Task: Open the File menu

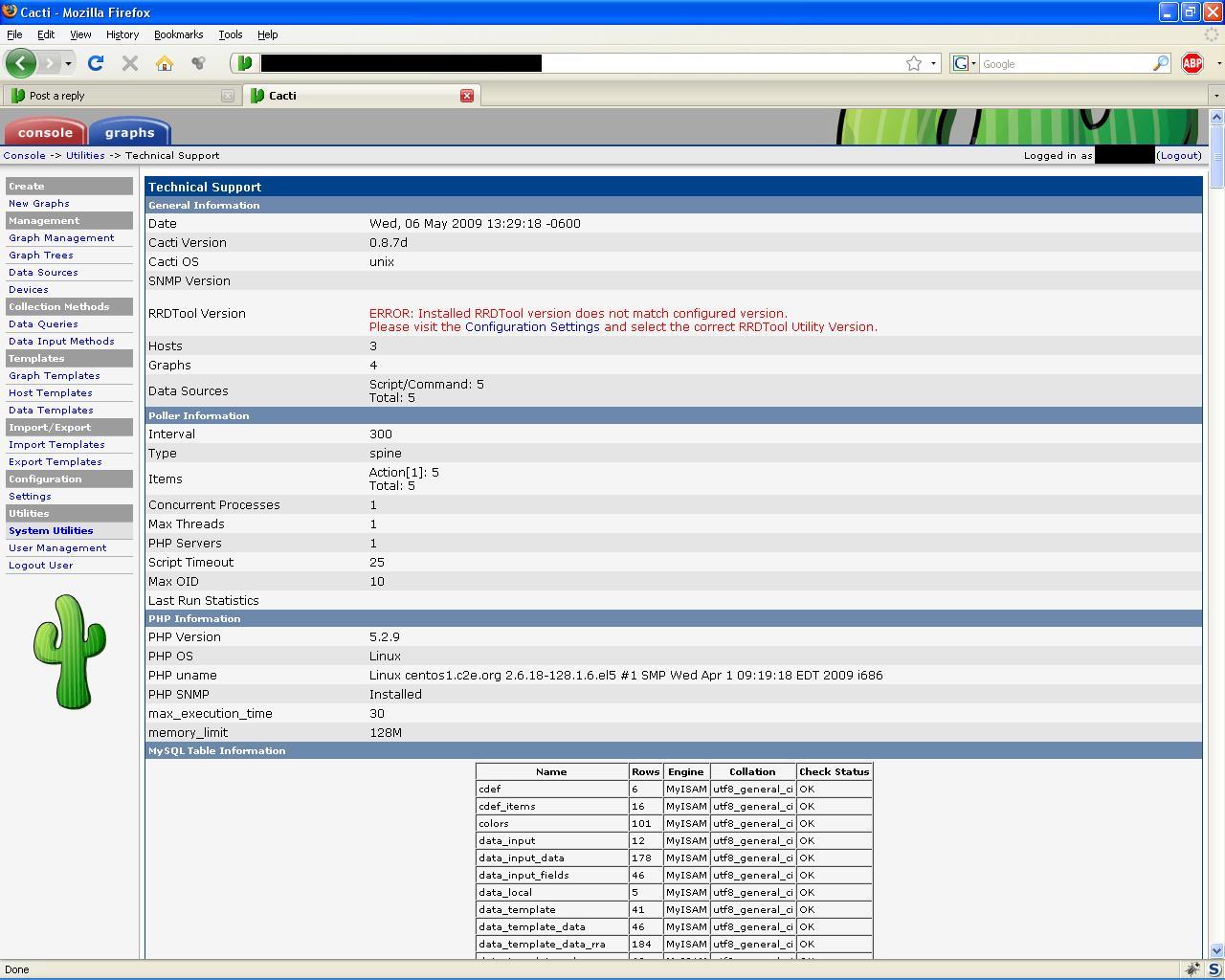Action: (14, 34)
